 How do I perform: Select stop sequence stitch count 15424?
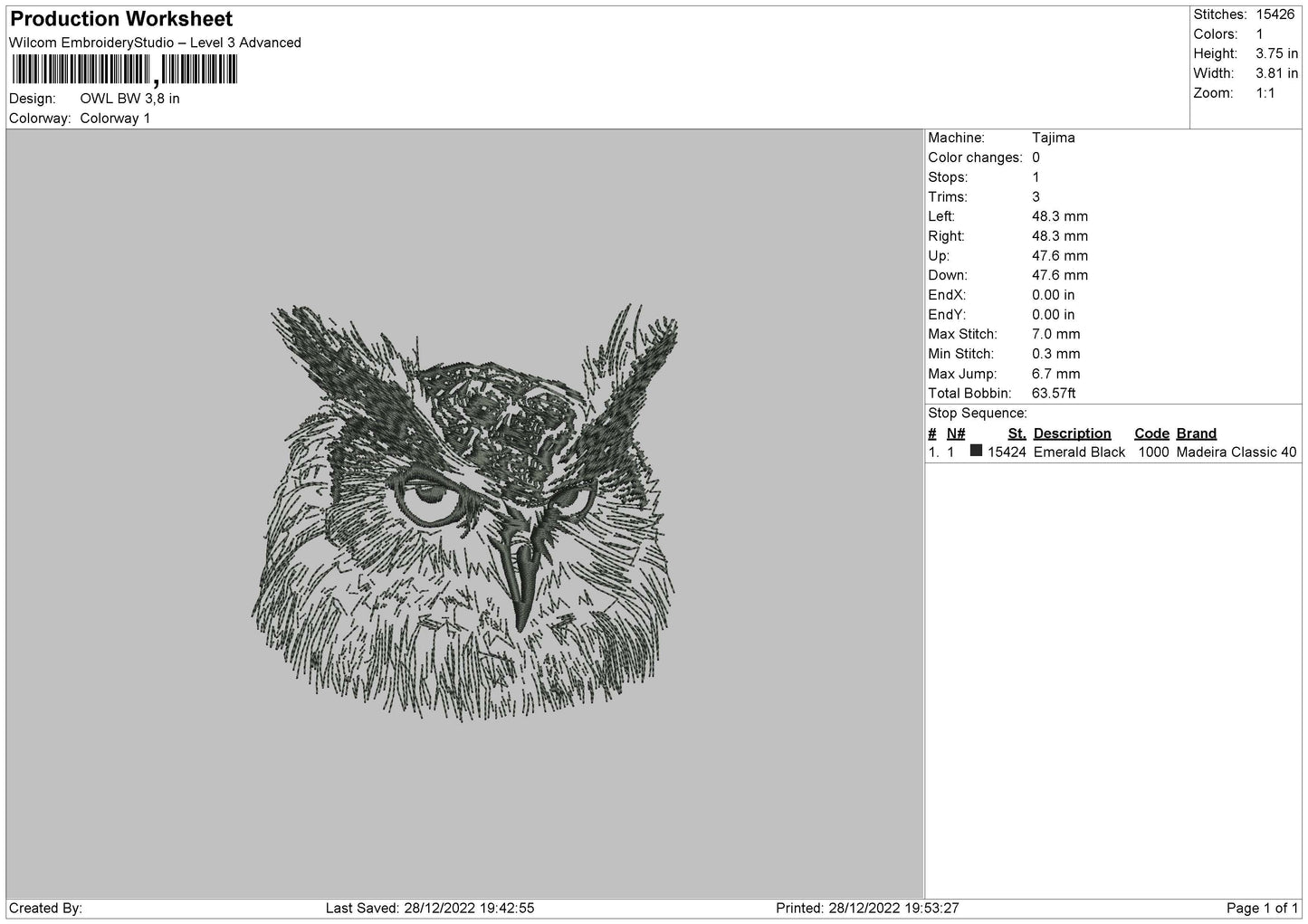1007,452
